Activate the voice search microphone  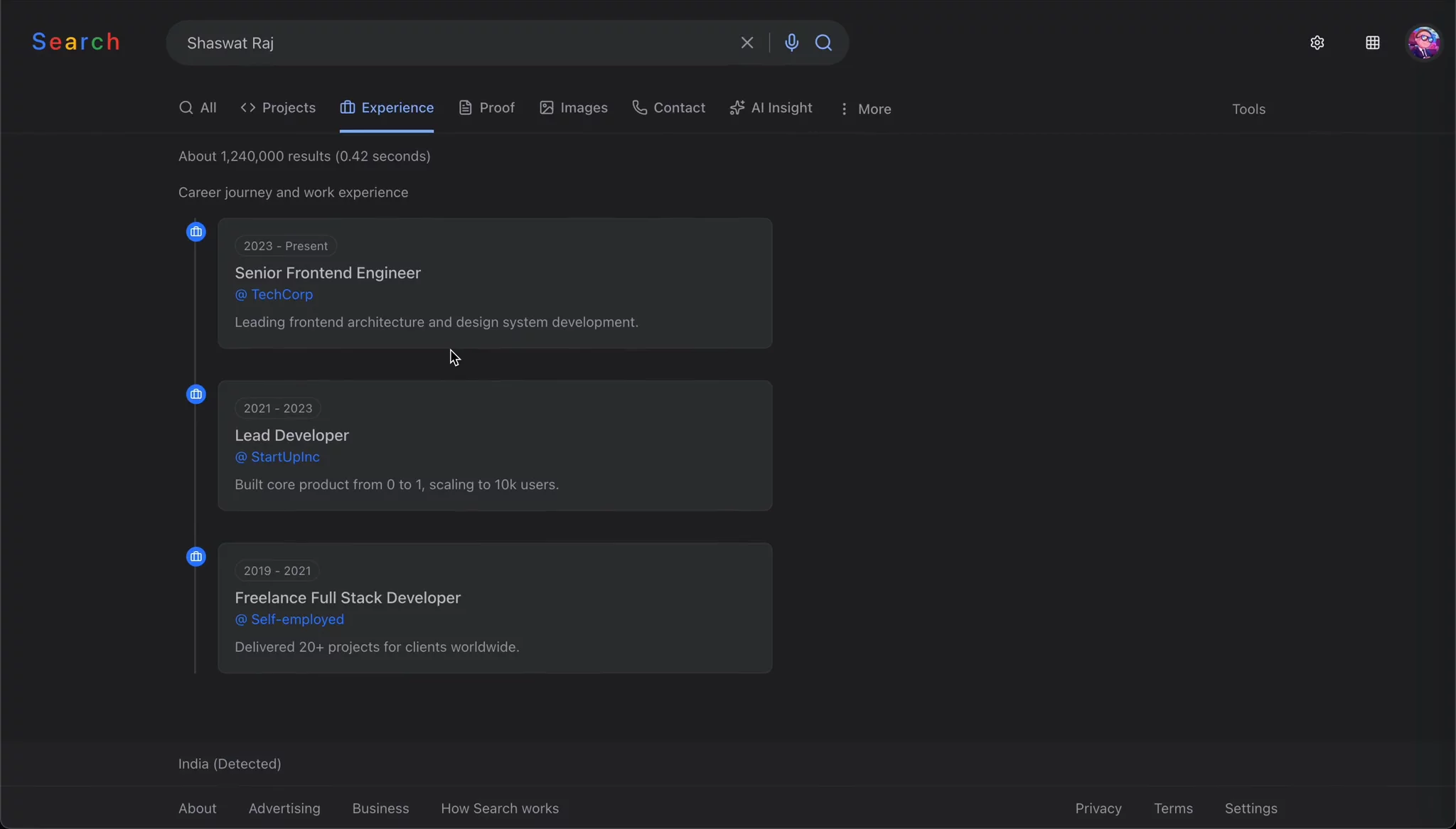pyautogui.click(x=791, y=43)
